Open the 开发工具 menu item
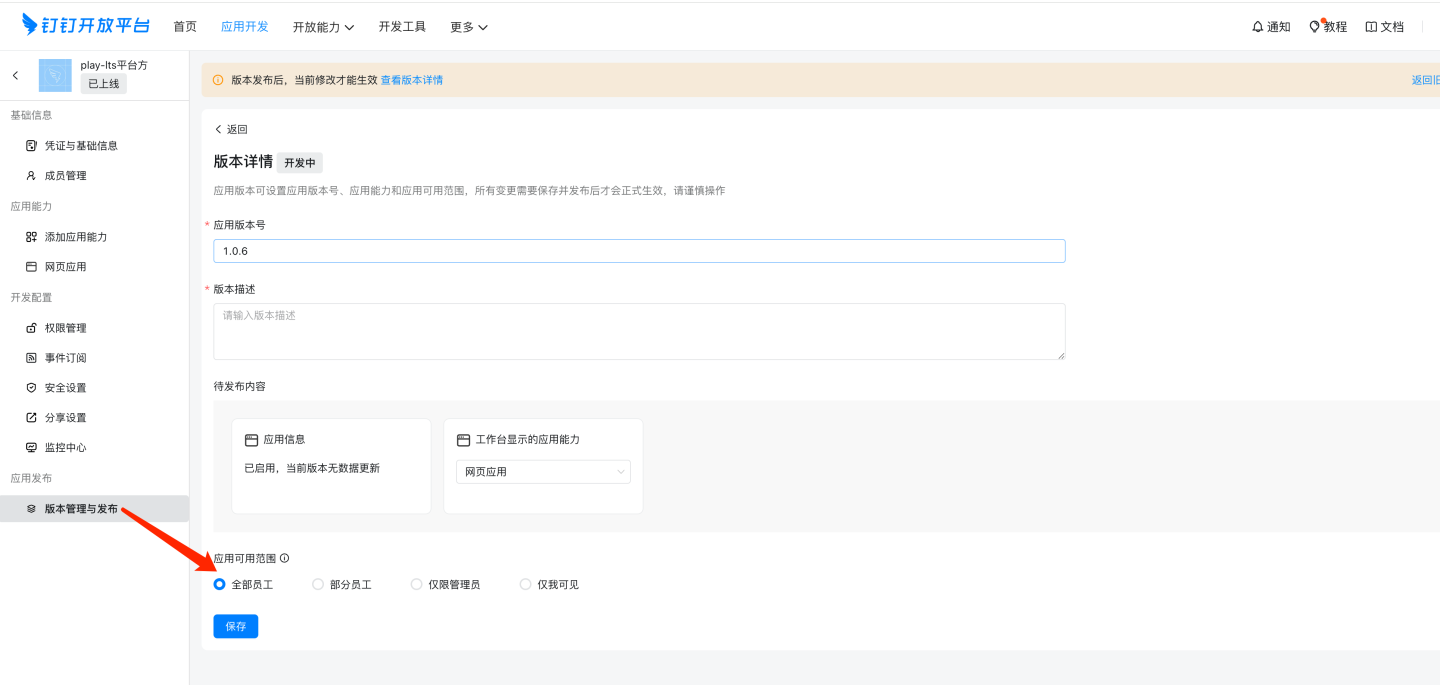 coord(402,27)
